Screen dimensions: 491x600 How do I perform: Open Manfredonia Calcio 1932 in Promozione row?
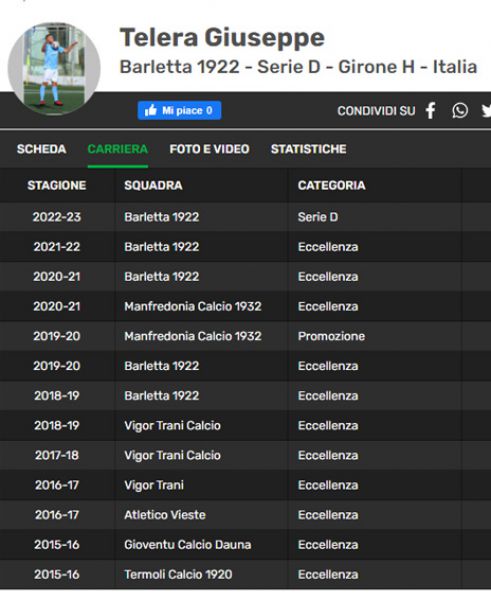193,336
